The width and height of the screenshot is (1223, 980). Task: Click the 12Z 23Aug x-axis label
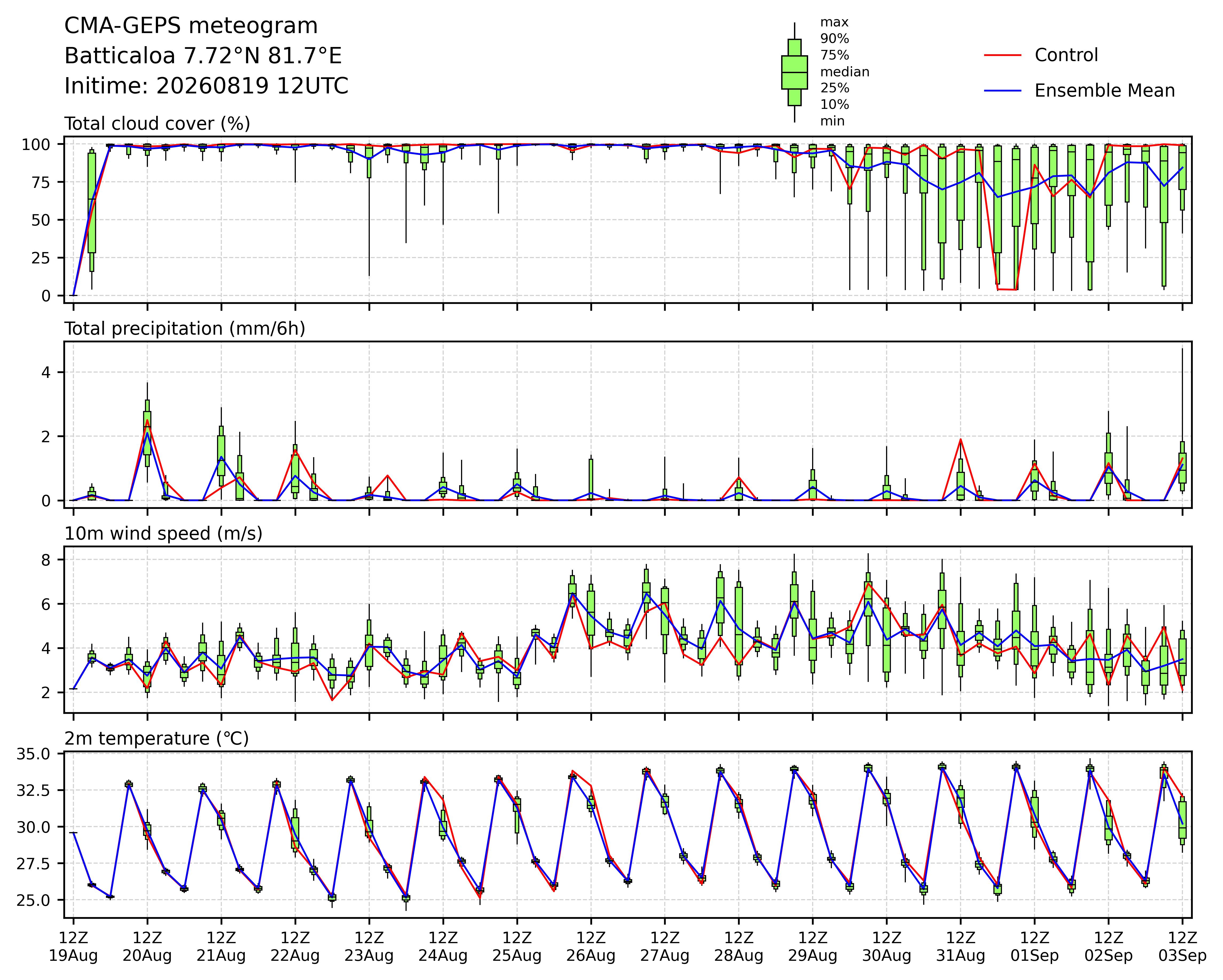tap(369, 947)
